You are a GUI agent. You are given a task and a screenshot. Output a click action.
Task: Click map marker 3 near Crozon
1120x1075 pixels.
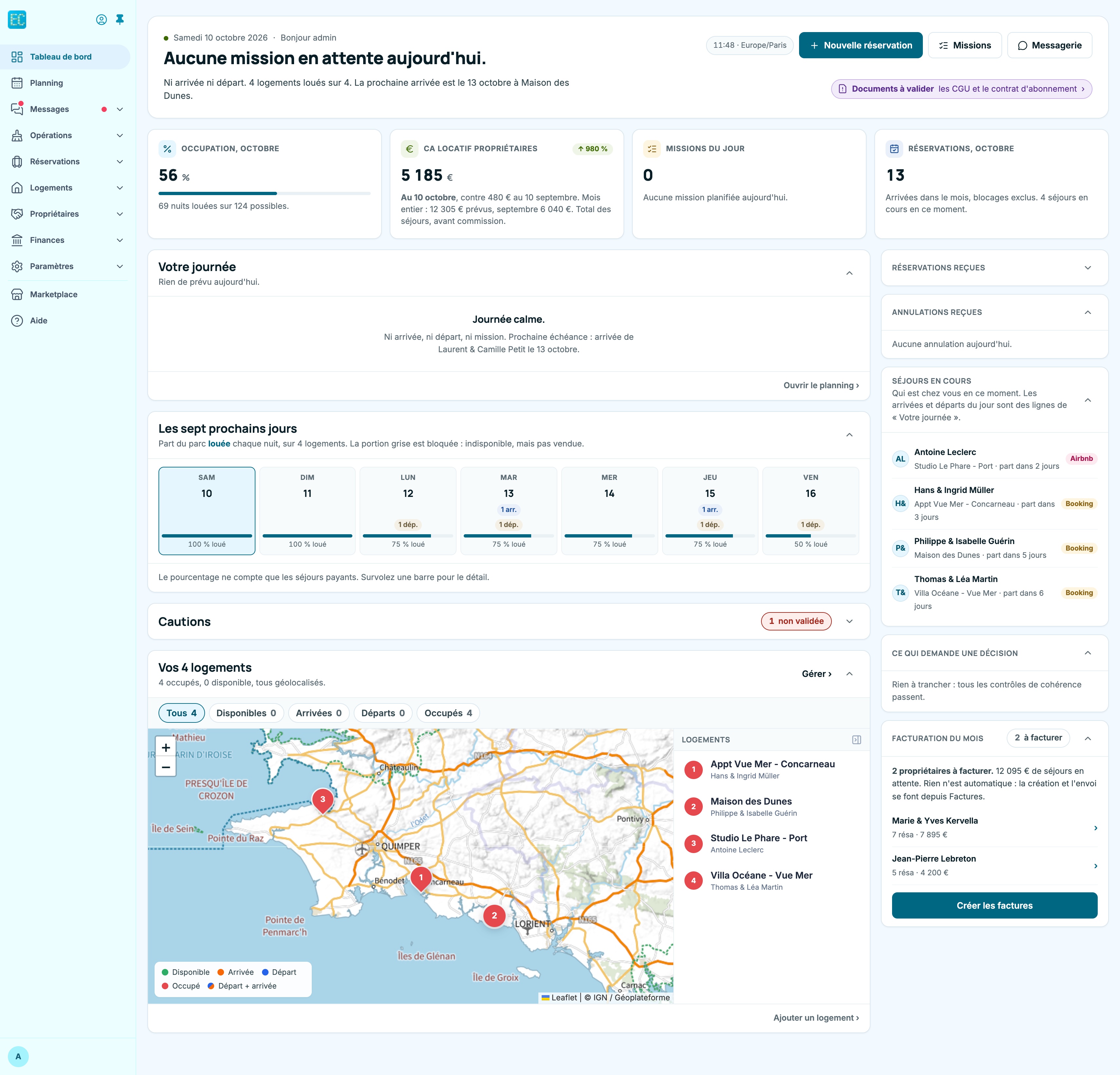pos(322,800)
